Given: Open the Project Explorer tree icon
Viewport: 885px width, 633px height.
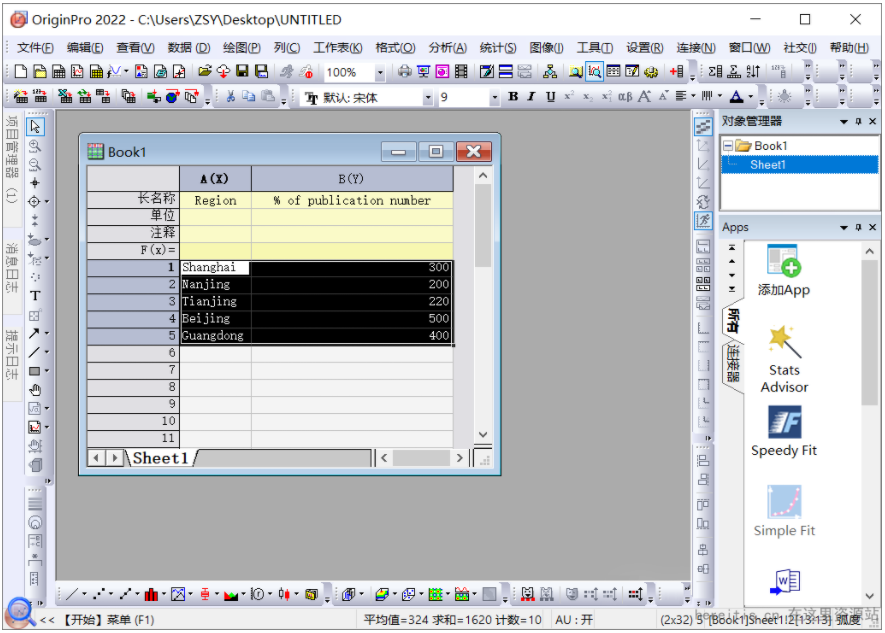Looking at the screenshot, I should [550, 72].
